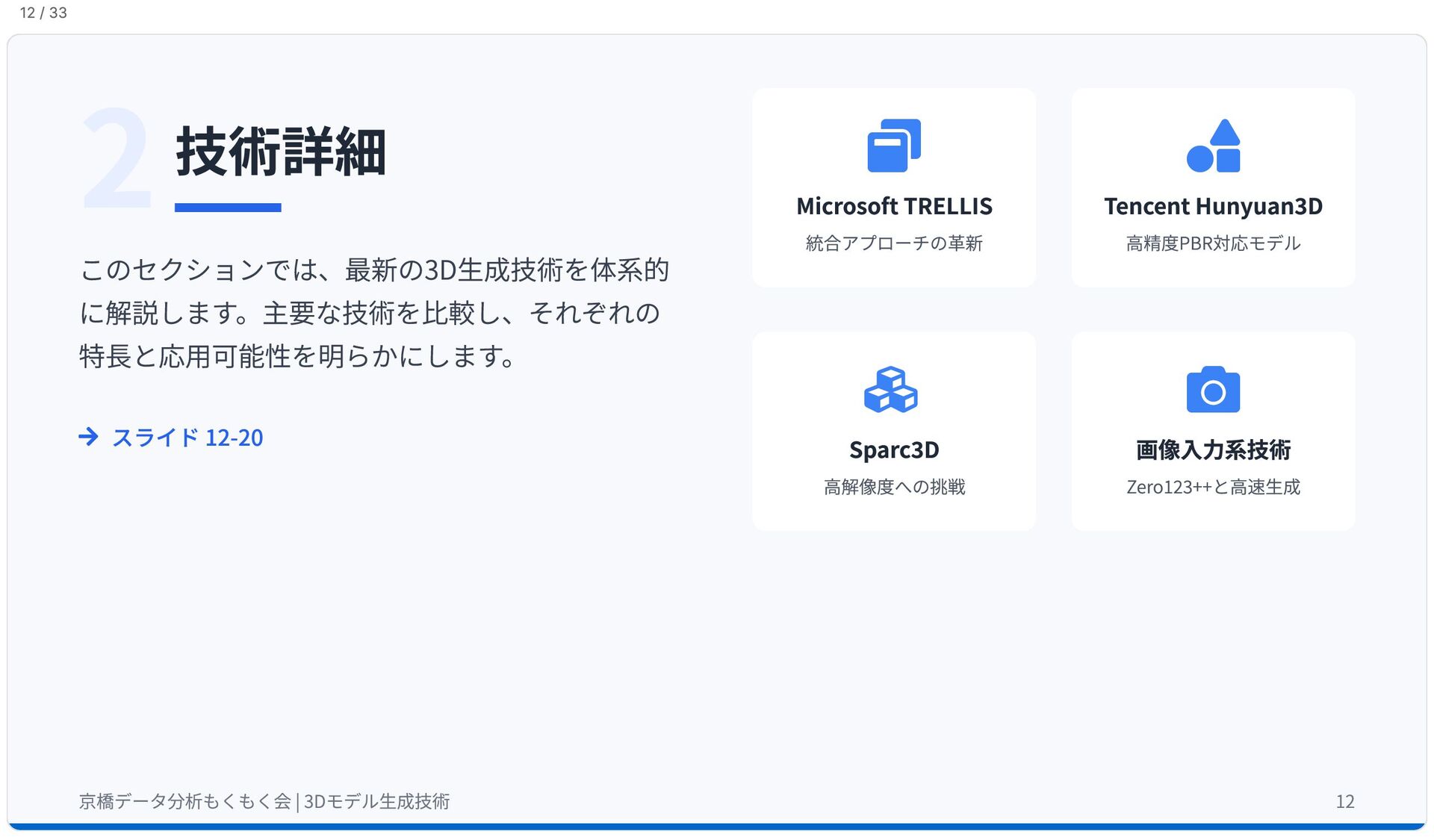Click the cubes icon above Sparc3D

pyautogui.click(x=891, y=389)
